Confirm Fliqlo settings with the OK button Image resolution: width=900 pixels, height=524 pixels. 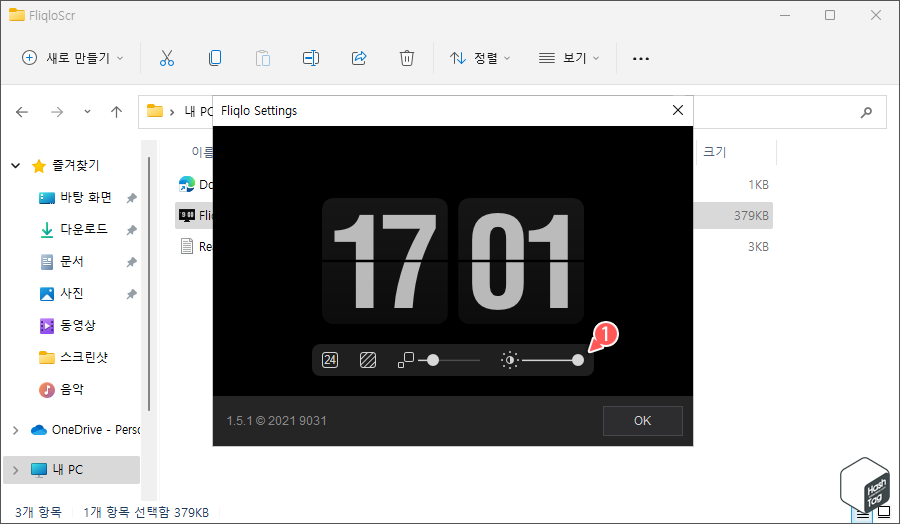click(642, 421)
